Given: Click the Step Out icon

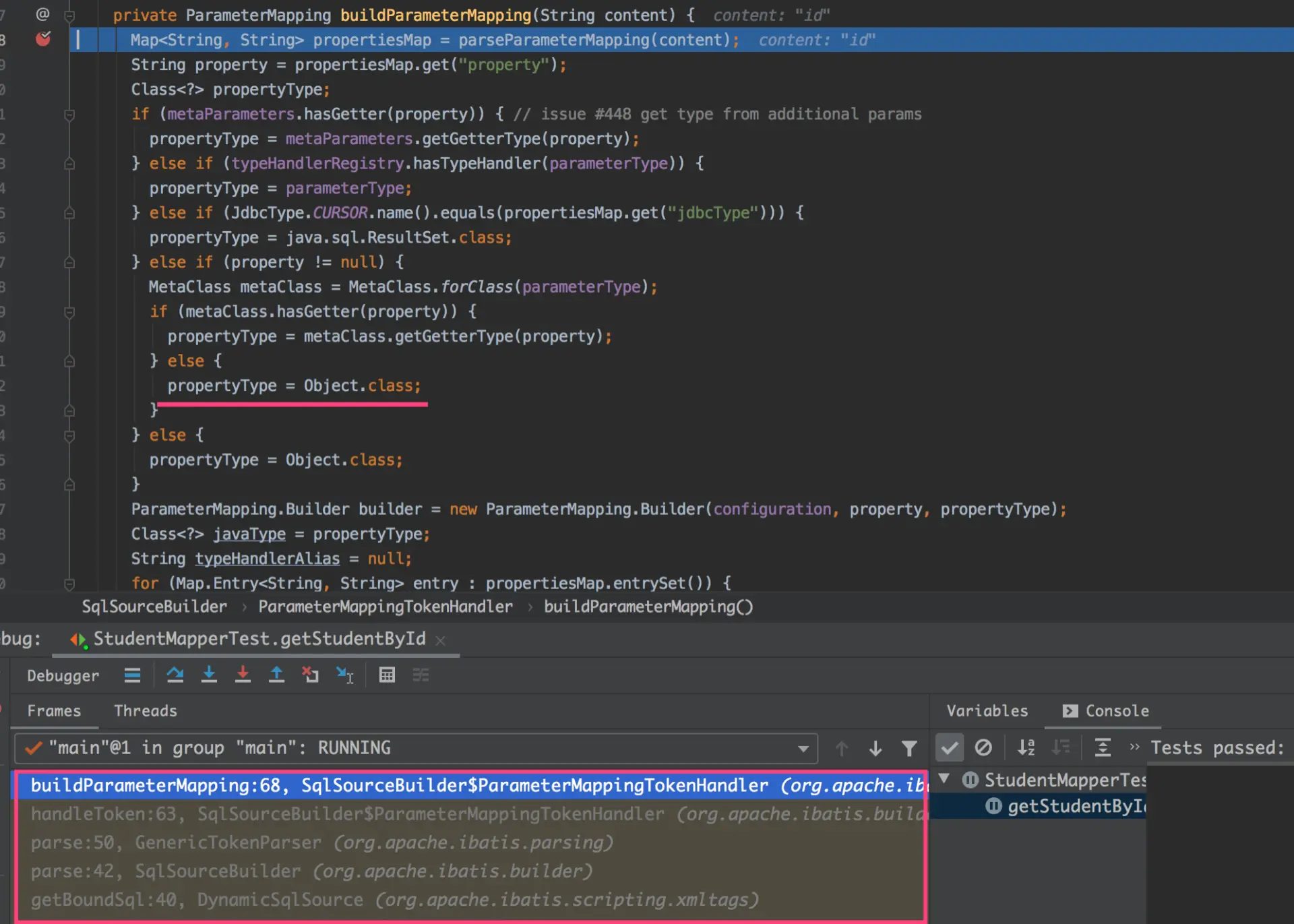Looking at the screenshot, I should coord(276,675).
